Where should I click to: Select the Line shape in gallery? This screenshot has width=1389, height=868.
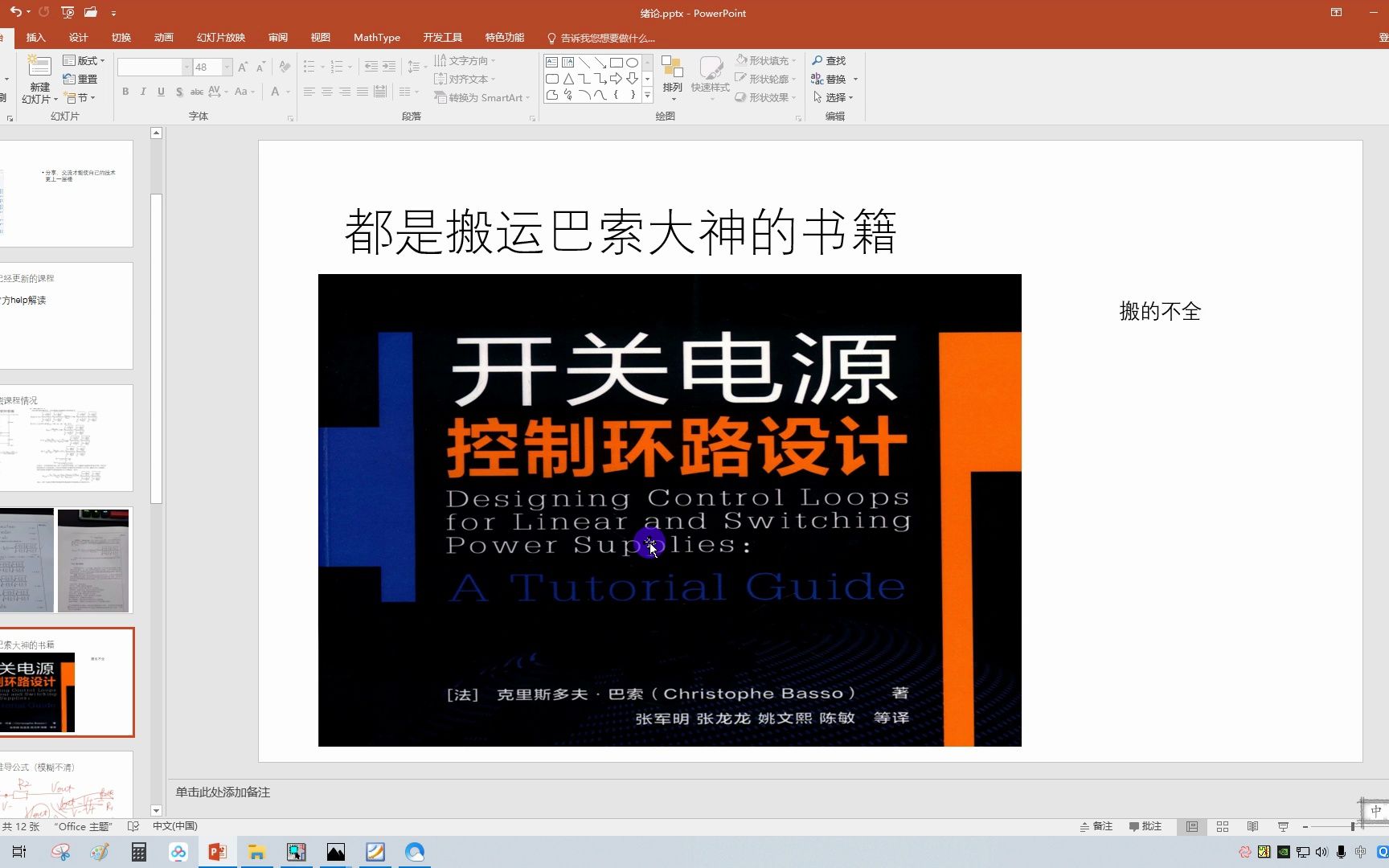[x=584, y=62]
